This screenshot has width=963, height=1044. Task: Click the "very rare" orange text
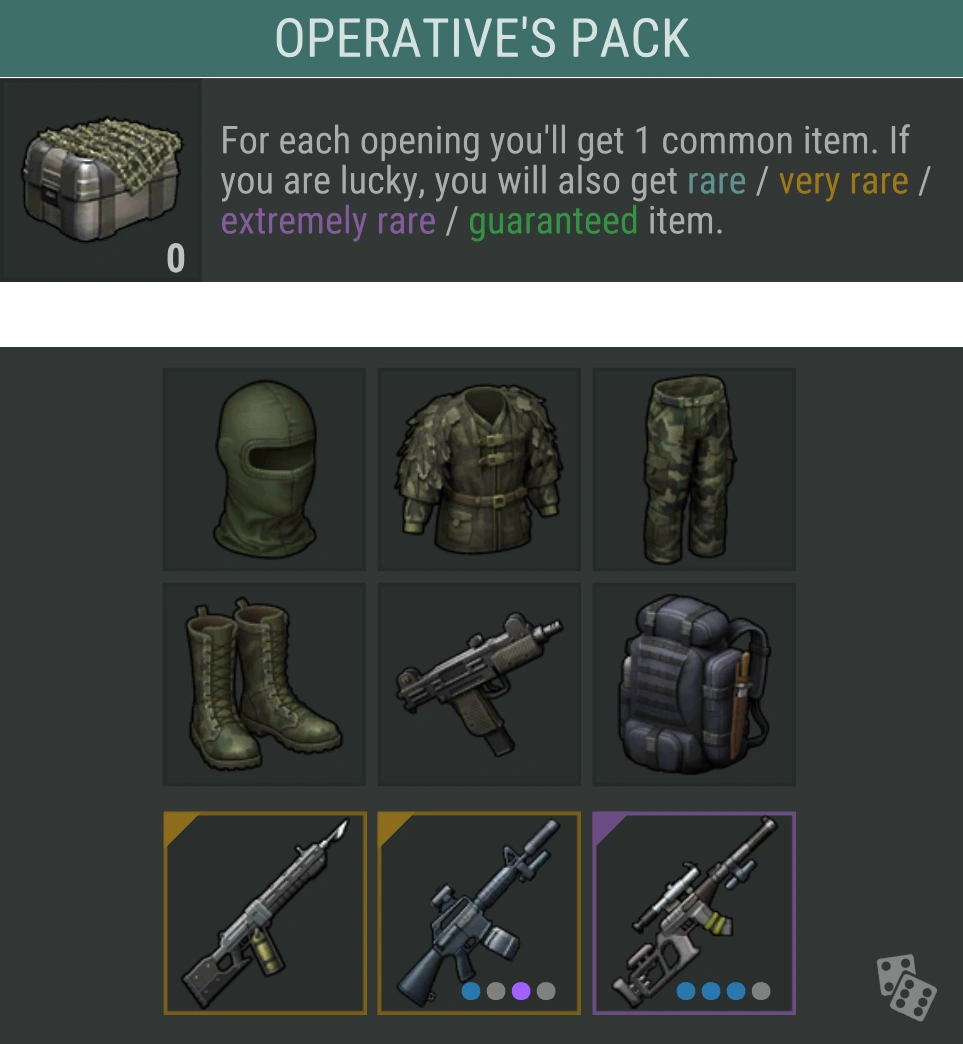point(843,181)
